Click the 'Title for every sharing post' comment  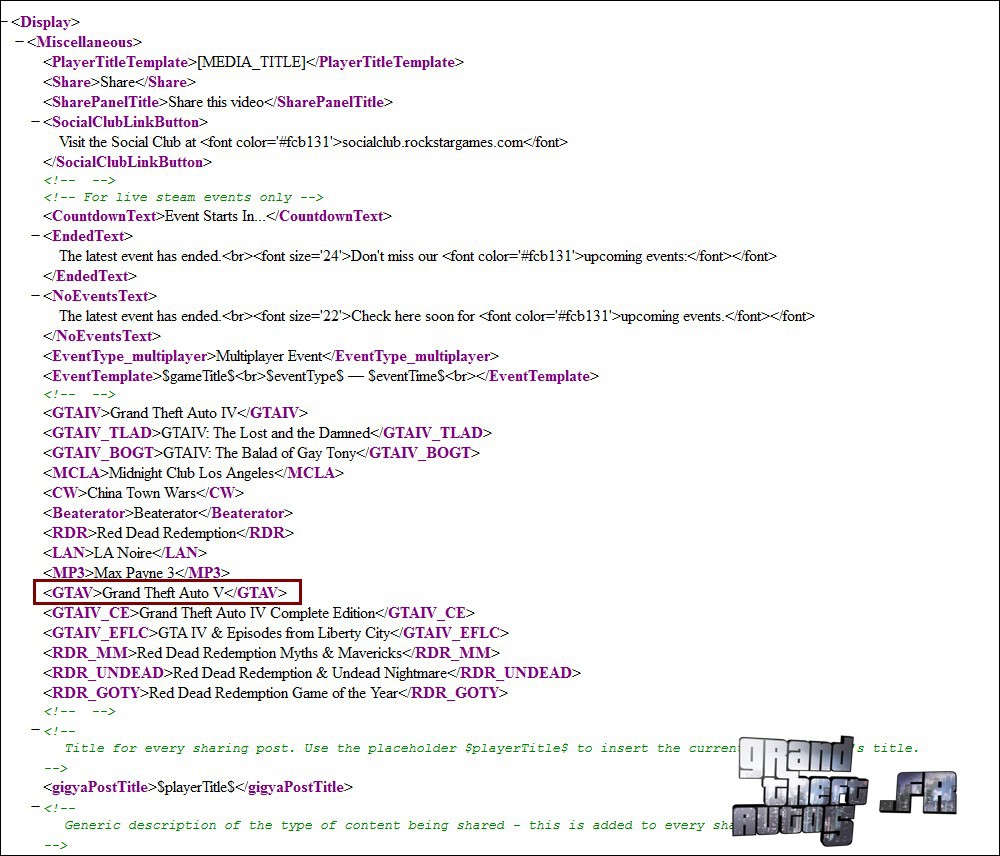coord(491,748)
